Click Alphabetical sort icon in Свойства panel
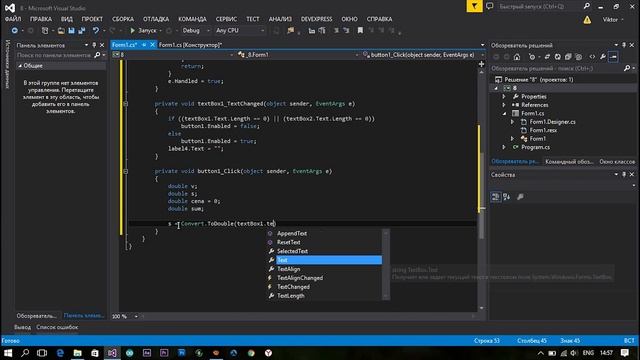Screen dimensions: 640x360 (x=507, y=197)
